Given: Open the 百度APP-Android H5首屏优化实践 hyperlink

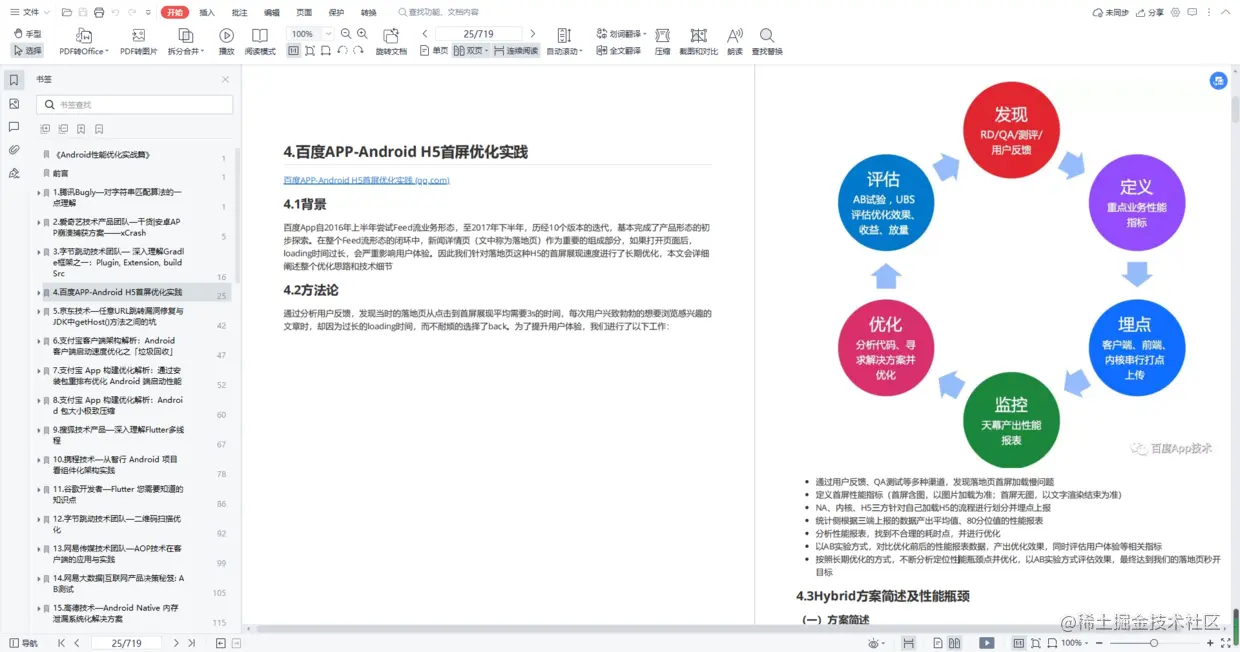Looking at the screenshot, I should pos(366,180).
